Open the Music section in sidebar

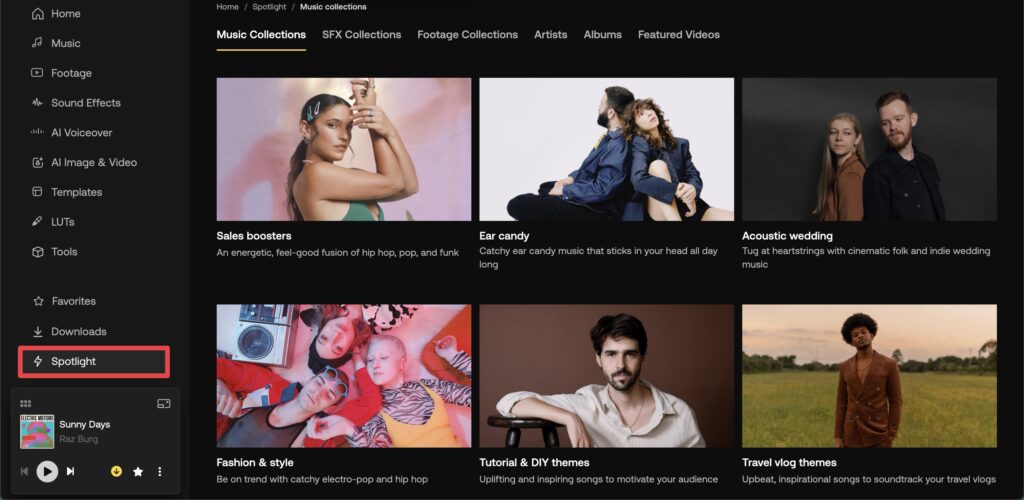[56, 43]
